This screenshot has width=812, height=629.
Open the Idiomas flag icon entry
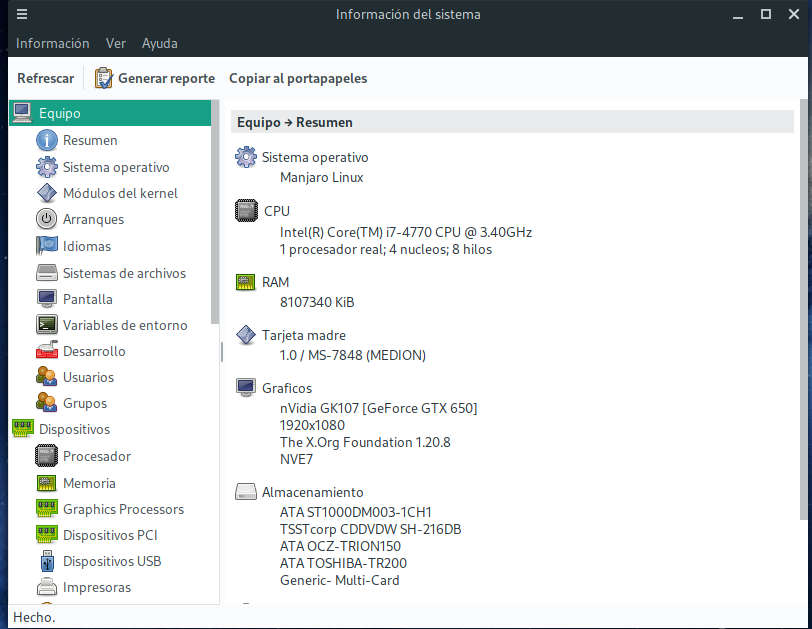pyautogui.click(x=47, y=246)
